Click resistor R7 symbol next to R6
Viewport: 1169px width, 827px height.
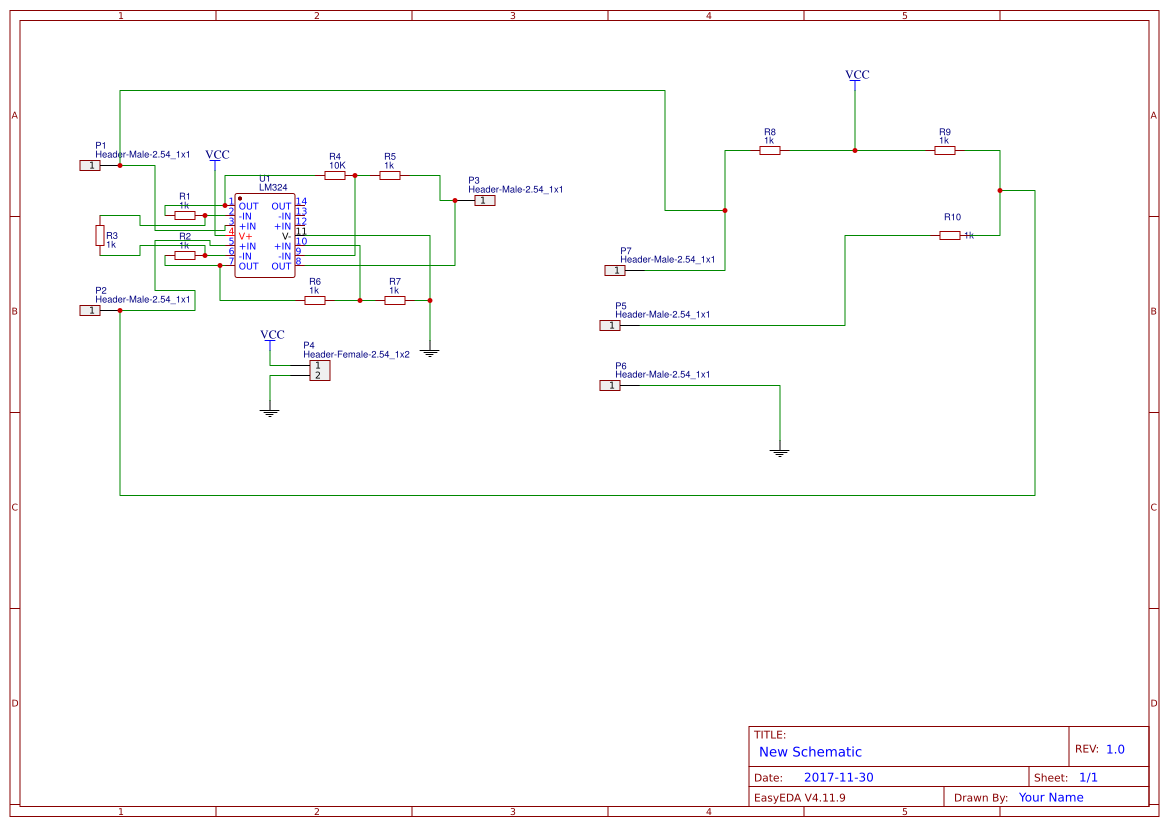[x=394, y=301]
